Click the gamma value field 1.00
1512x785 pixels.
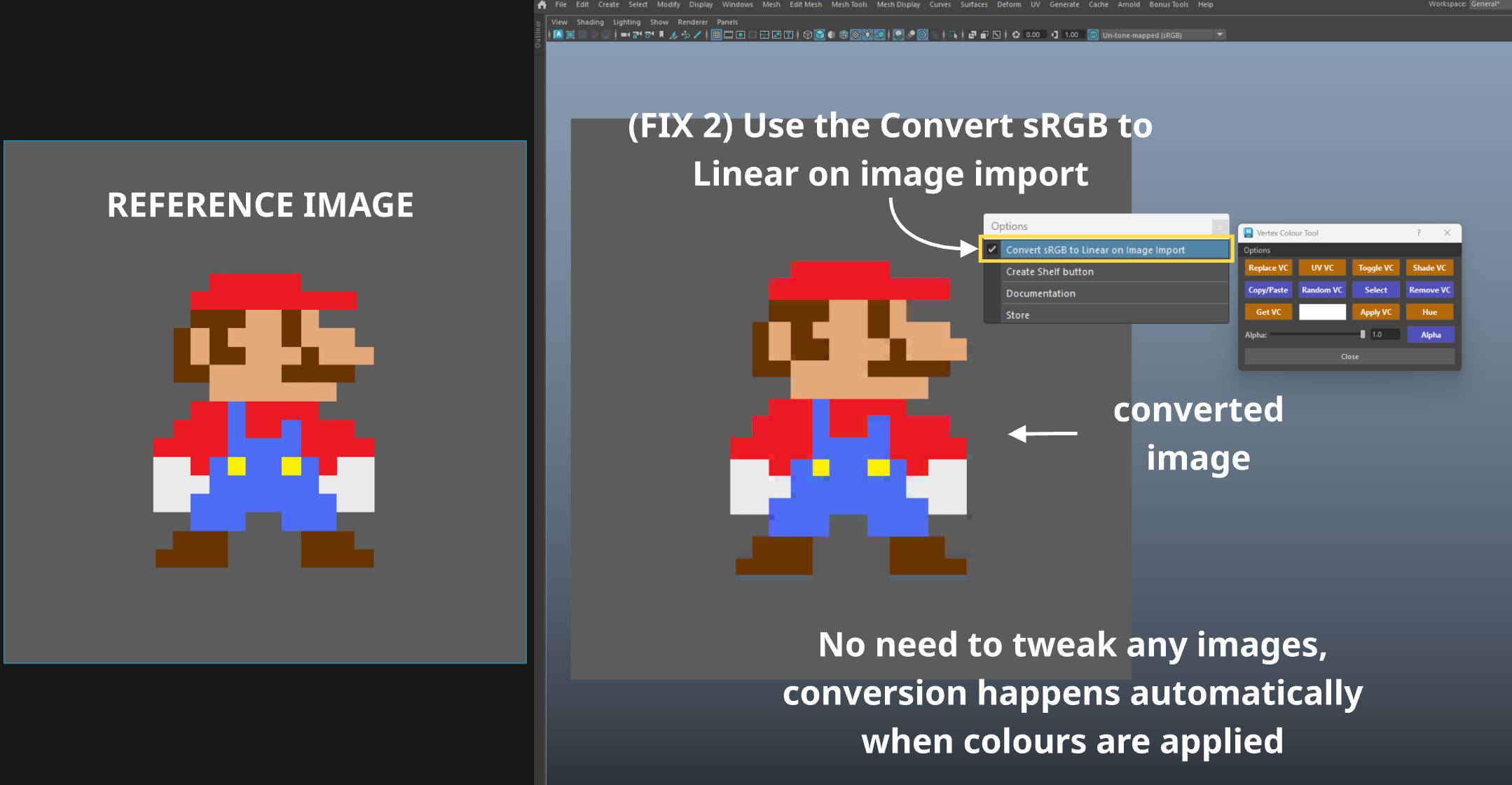coord(1073,35)
